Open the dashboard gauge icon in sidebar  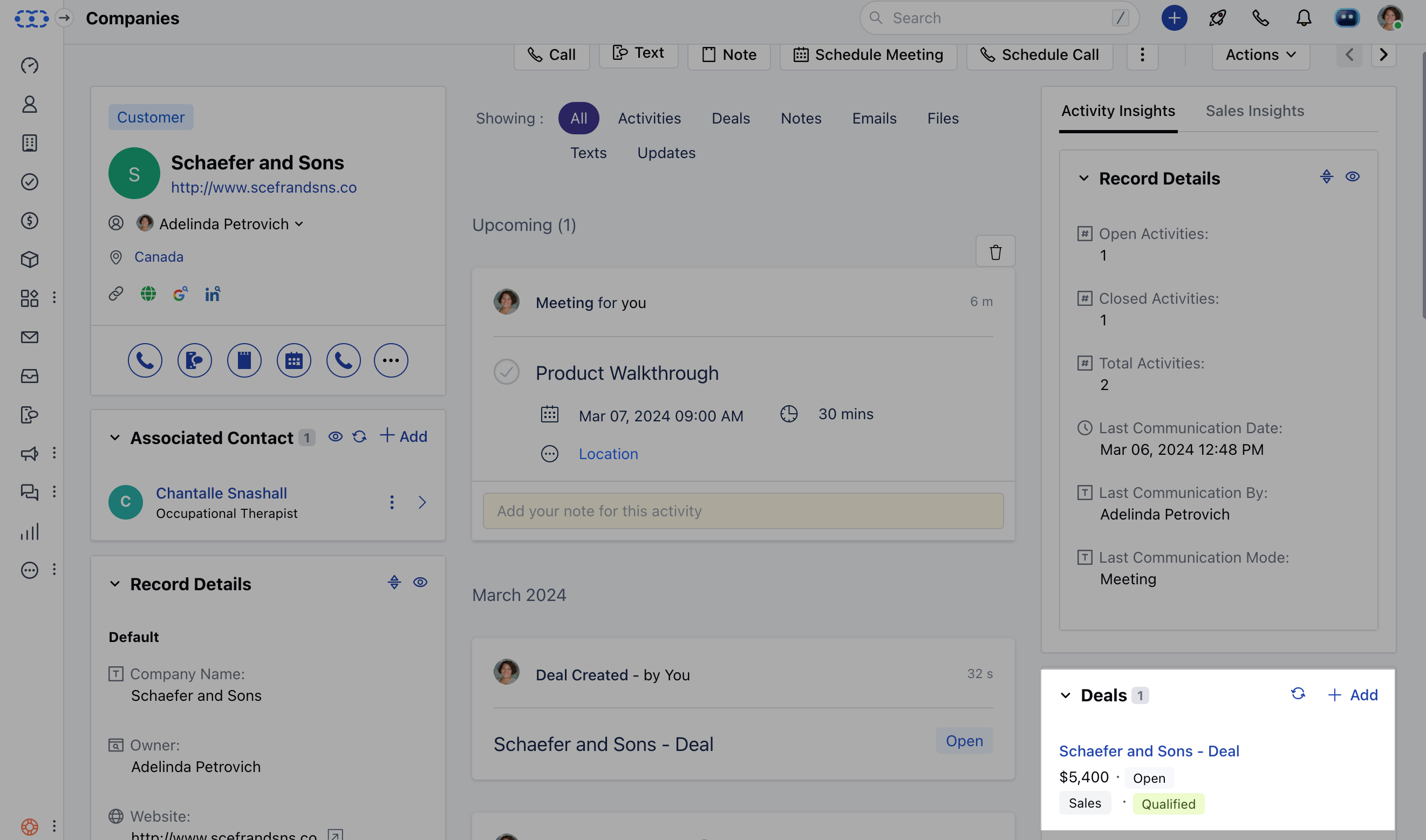(x=30, y=66)
